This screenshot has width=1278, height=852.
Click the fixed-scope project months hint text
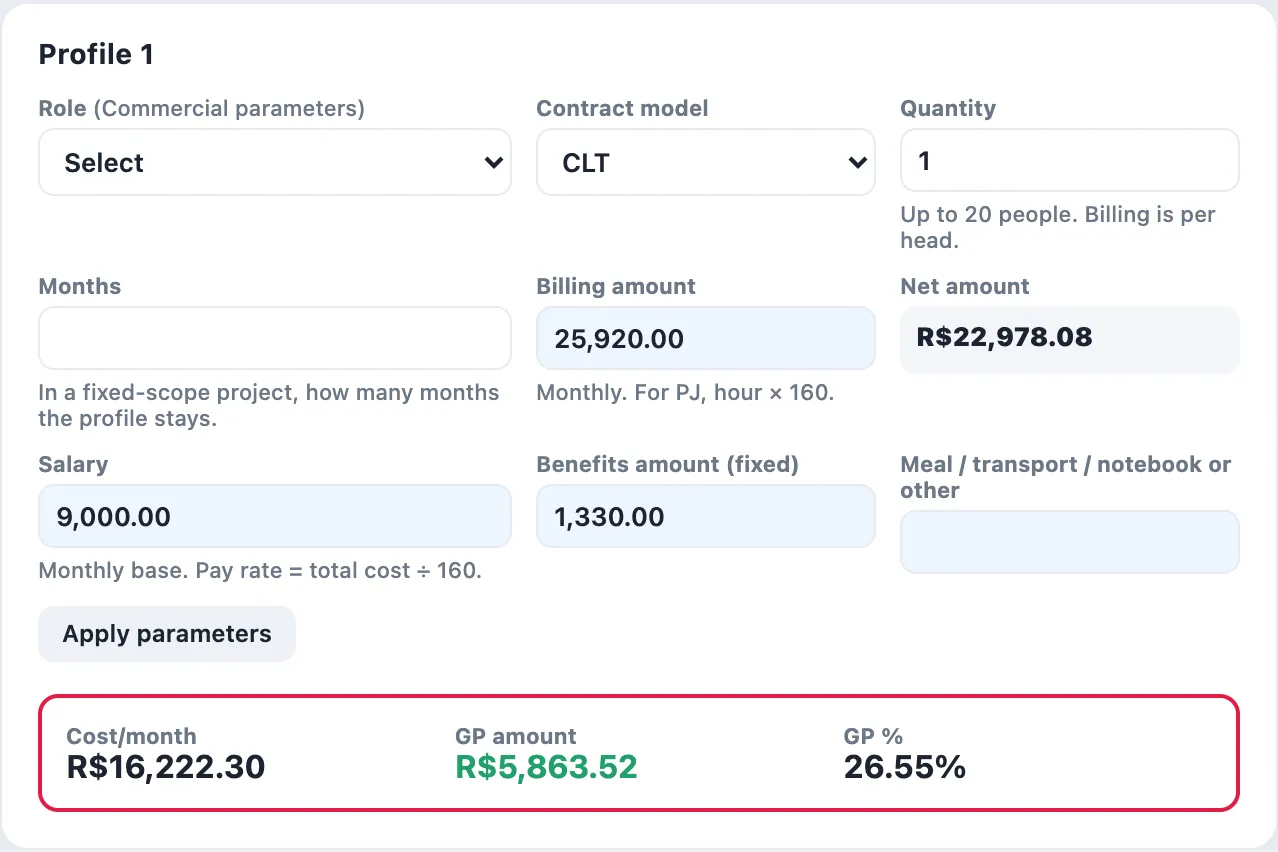[269, 405]
